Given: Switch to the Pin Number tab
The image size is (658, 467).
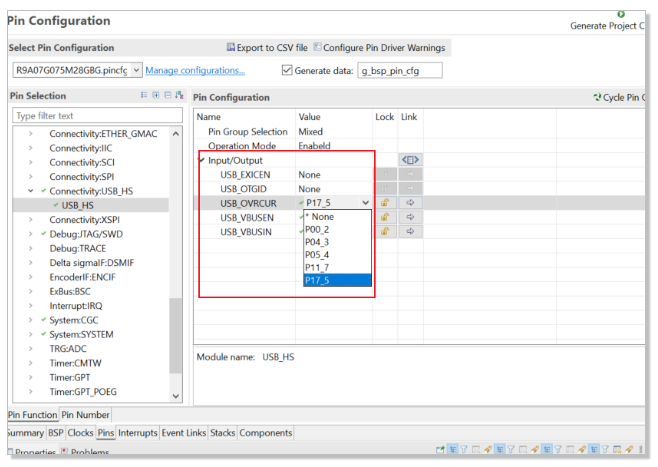Looking at the screenshot, I should pos(85,415).
